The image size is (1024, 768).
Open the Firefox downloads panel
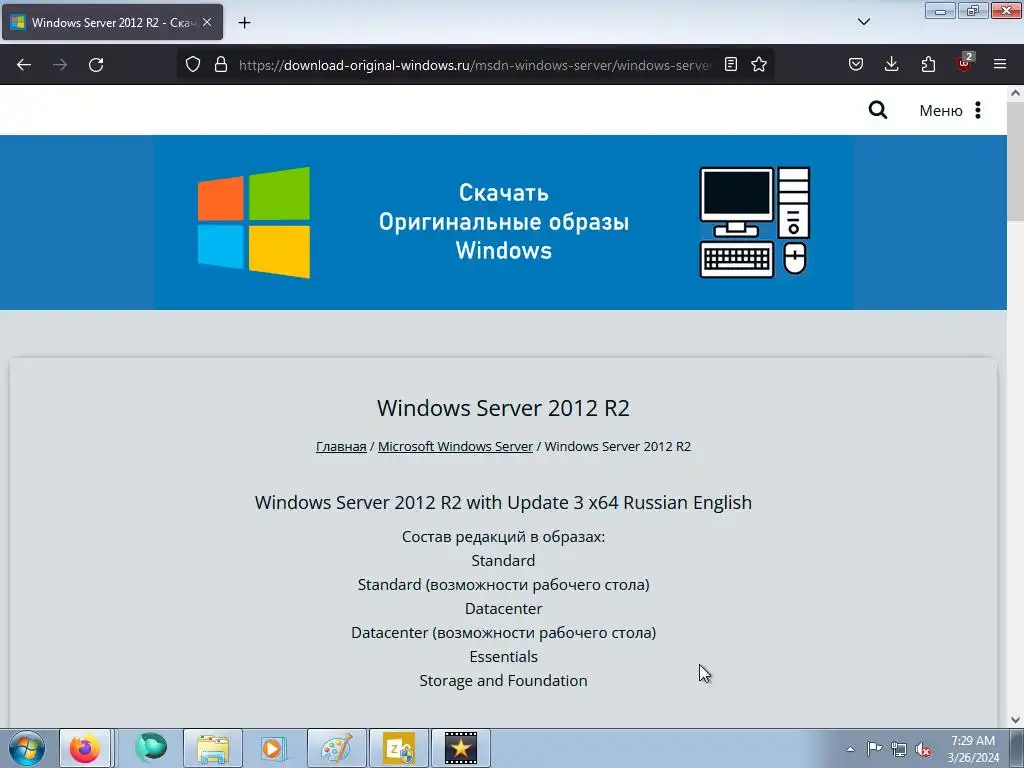891,64
